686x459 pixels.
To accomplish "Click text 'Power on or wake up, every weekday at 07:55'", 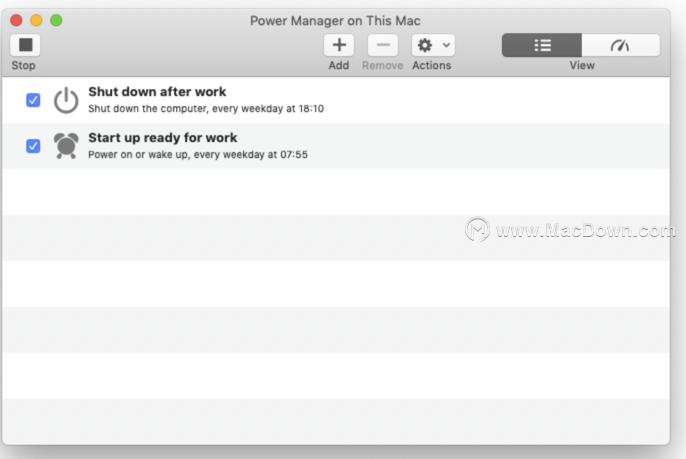I will tap(198, 154).
